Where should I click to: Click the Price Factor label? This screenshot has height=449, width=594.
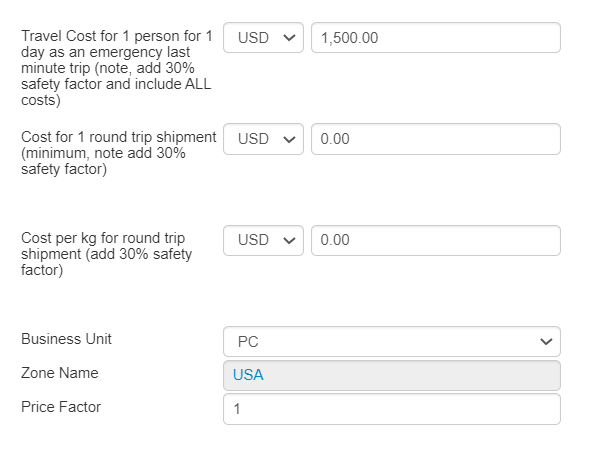[x=61, y=407]
